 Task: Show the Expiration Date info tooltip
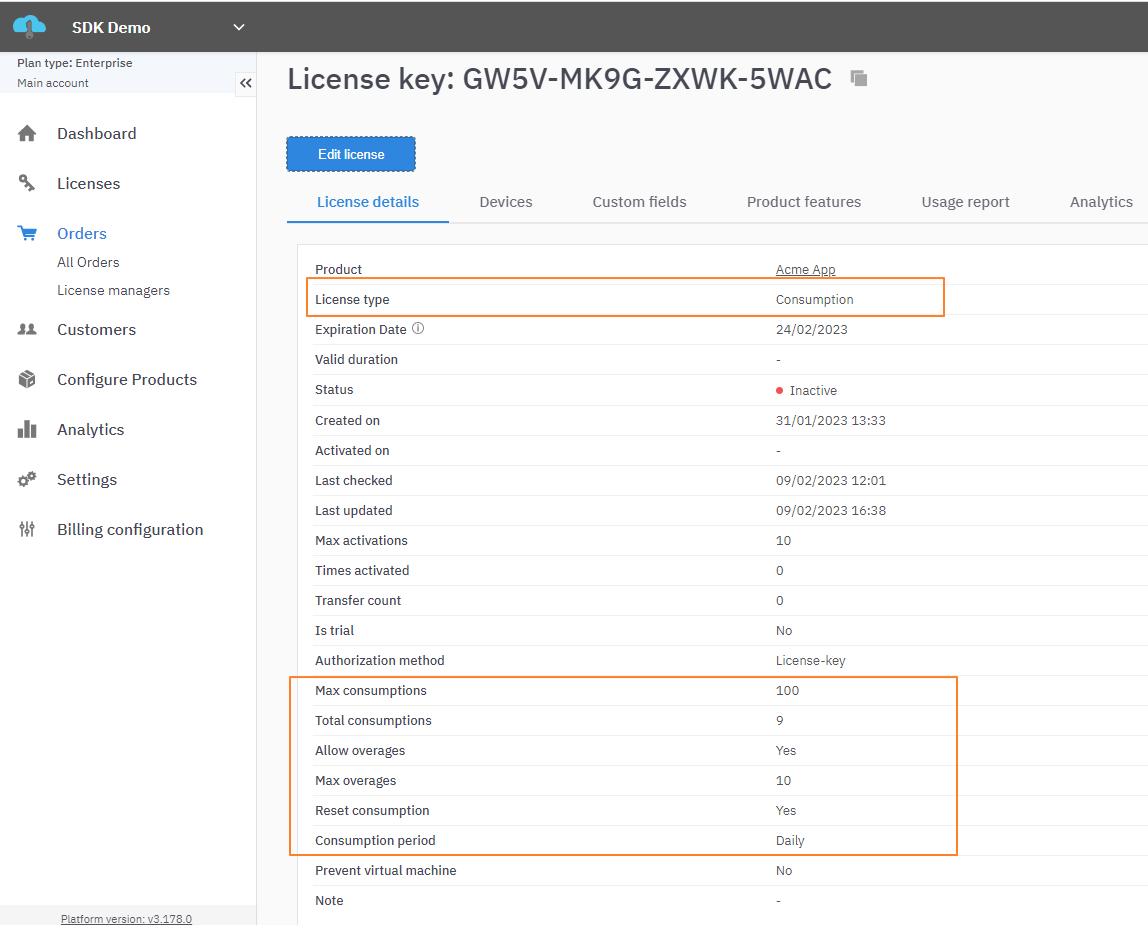click(418, 329)
